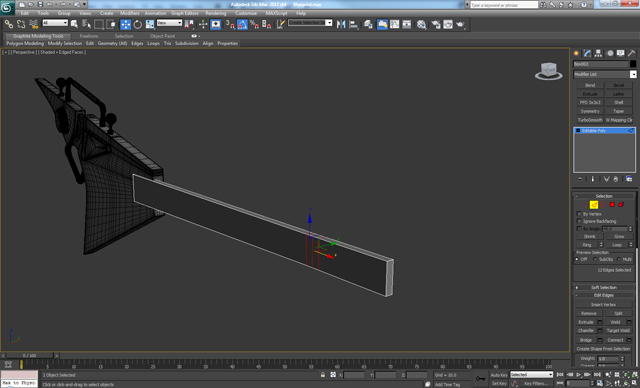640x388 pixels.
Task: Open the Select by Name dialog
Action: point(86,24)
